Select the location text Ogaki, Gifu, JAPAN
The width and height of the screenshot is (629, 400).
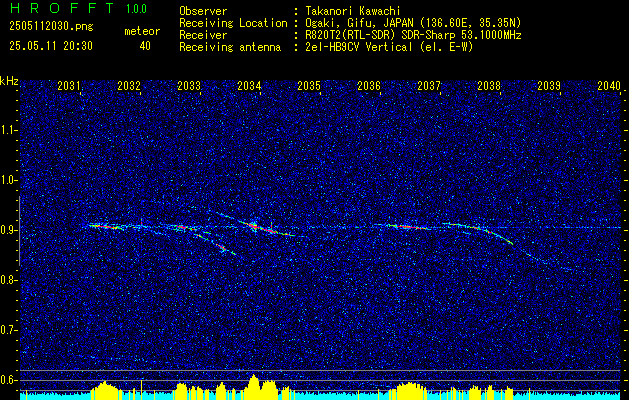[359, 23]
